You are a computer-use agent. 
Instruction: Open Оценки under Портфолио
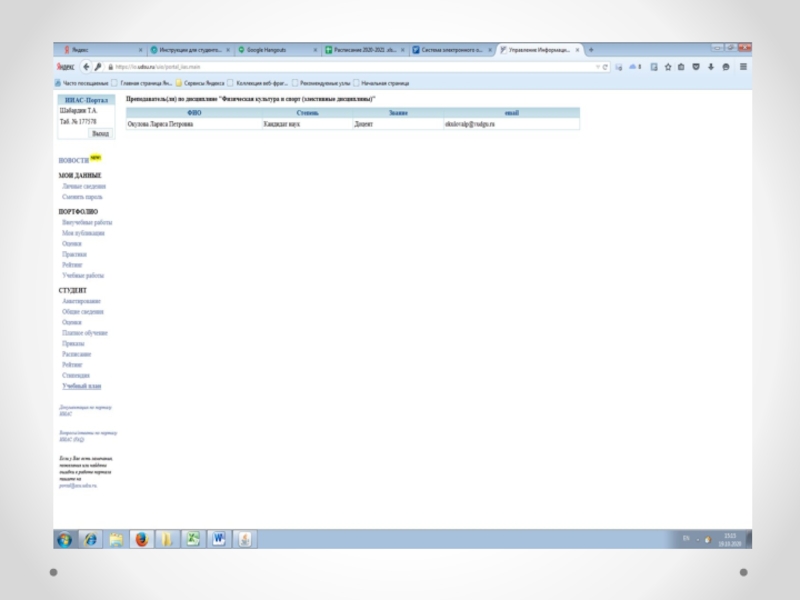pyautogui.click(x=71, y=244)
